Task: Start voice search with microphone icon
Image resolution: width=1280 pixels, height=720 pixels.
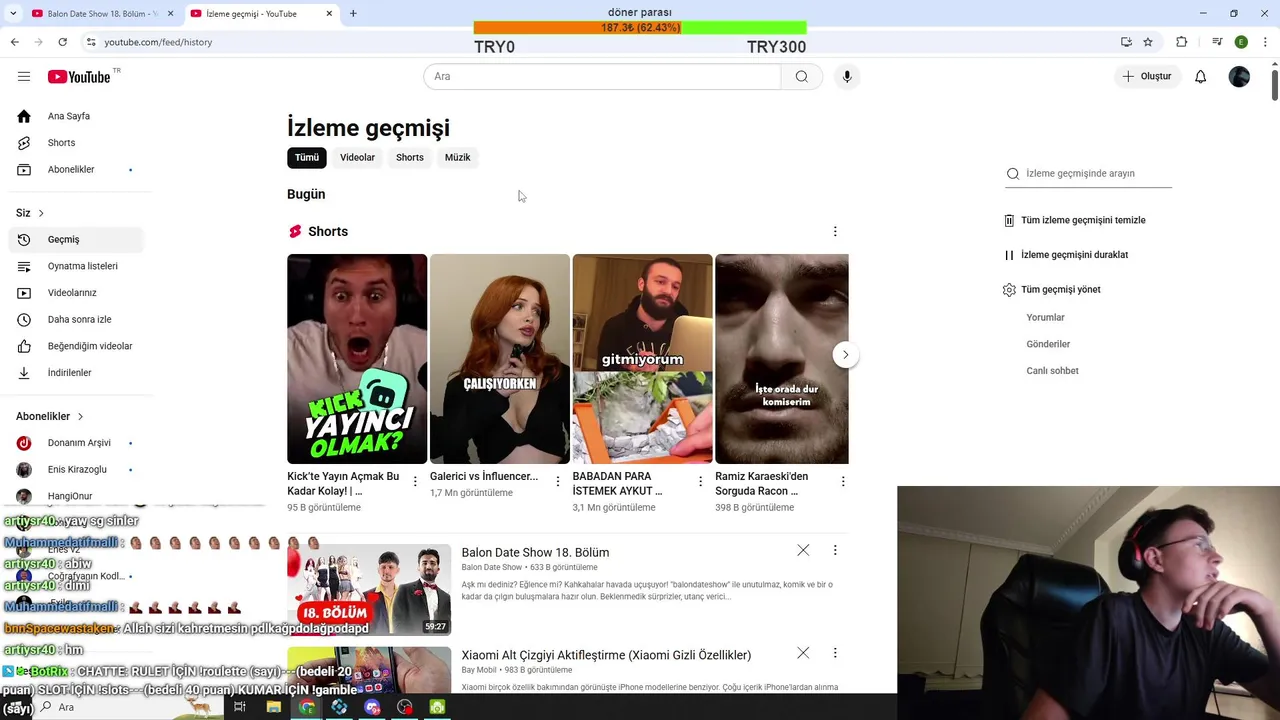Action: (847, 77)
